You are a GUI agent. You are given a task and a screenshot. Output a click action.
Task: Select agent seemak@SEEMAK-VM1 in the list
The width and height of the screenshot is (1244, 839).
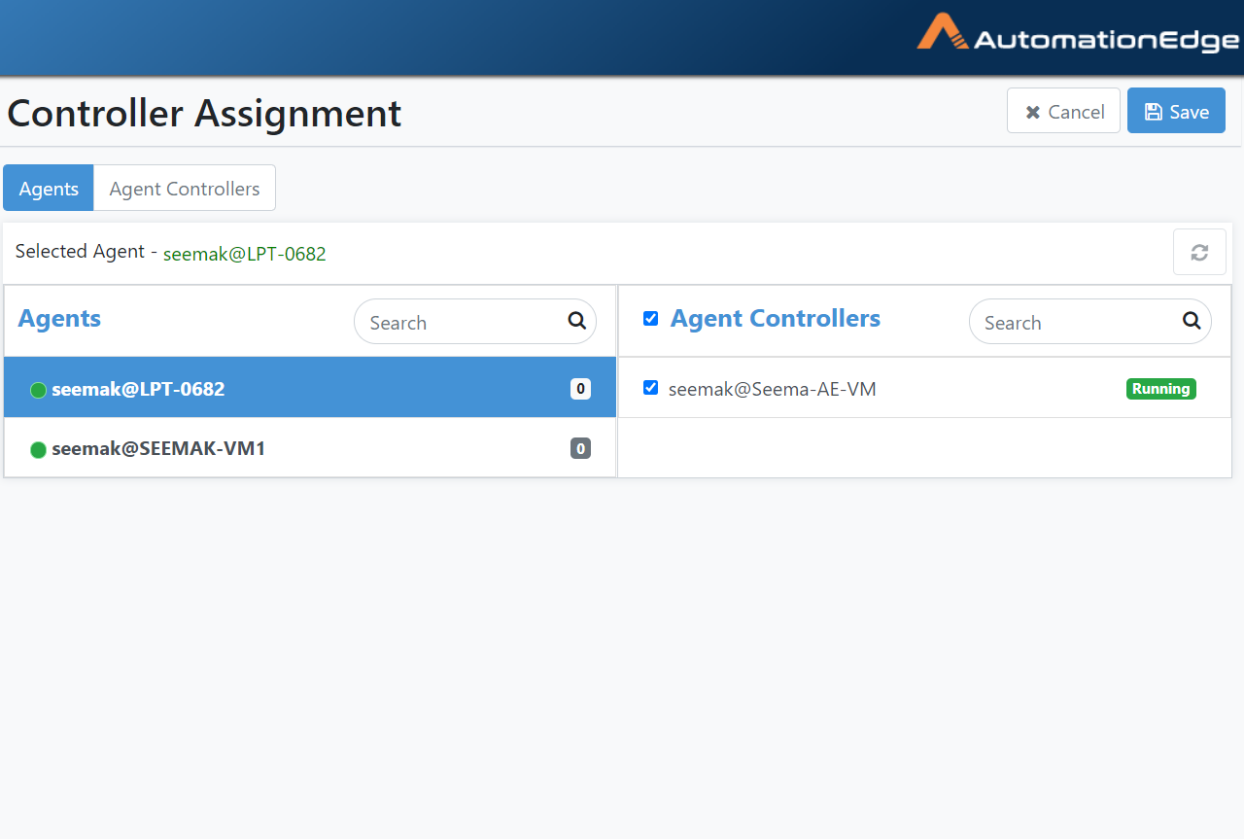158,449
